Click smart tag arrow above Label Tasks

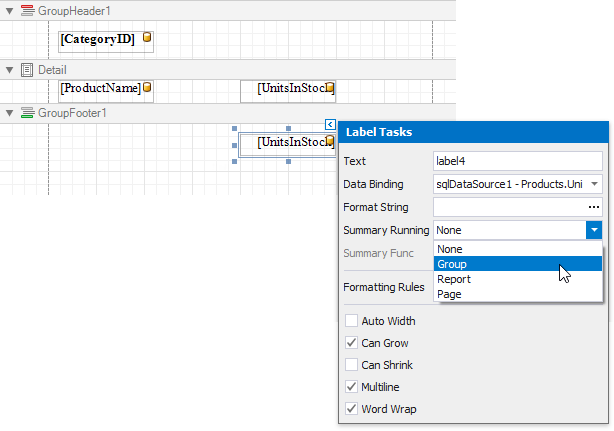click(x=330, y=124)
